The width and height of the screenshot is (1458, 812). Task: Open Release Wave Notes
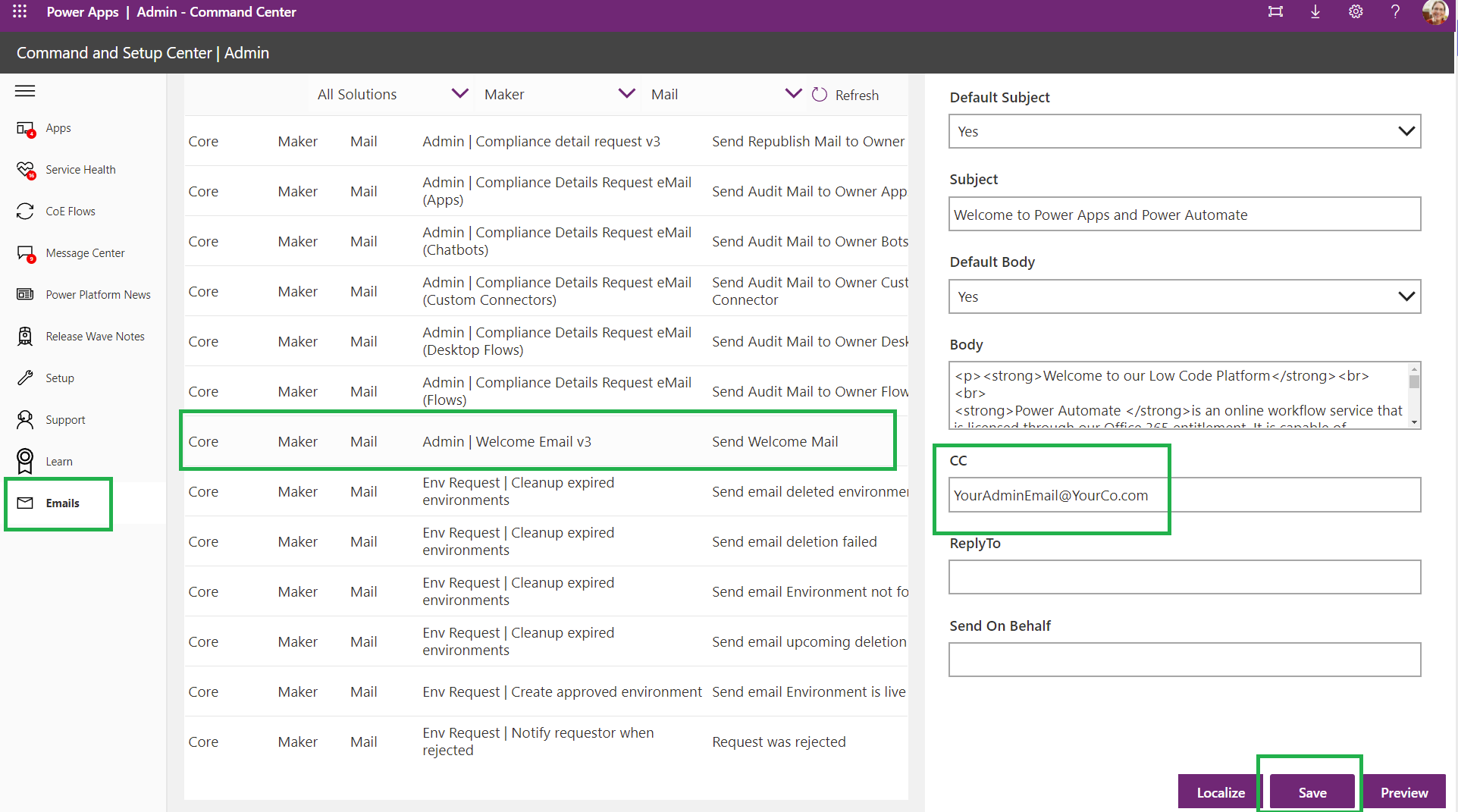click(95, 336)
